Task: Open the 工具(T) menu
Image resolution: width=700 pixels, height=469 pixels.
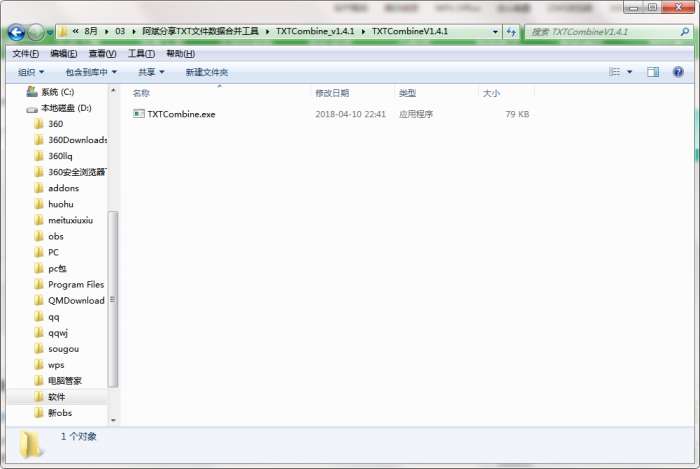Action: tap(142, 54)
